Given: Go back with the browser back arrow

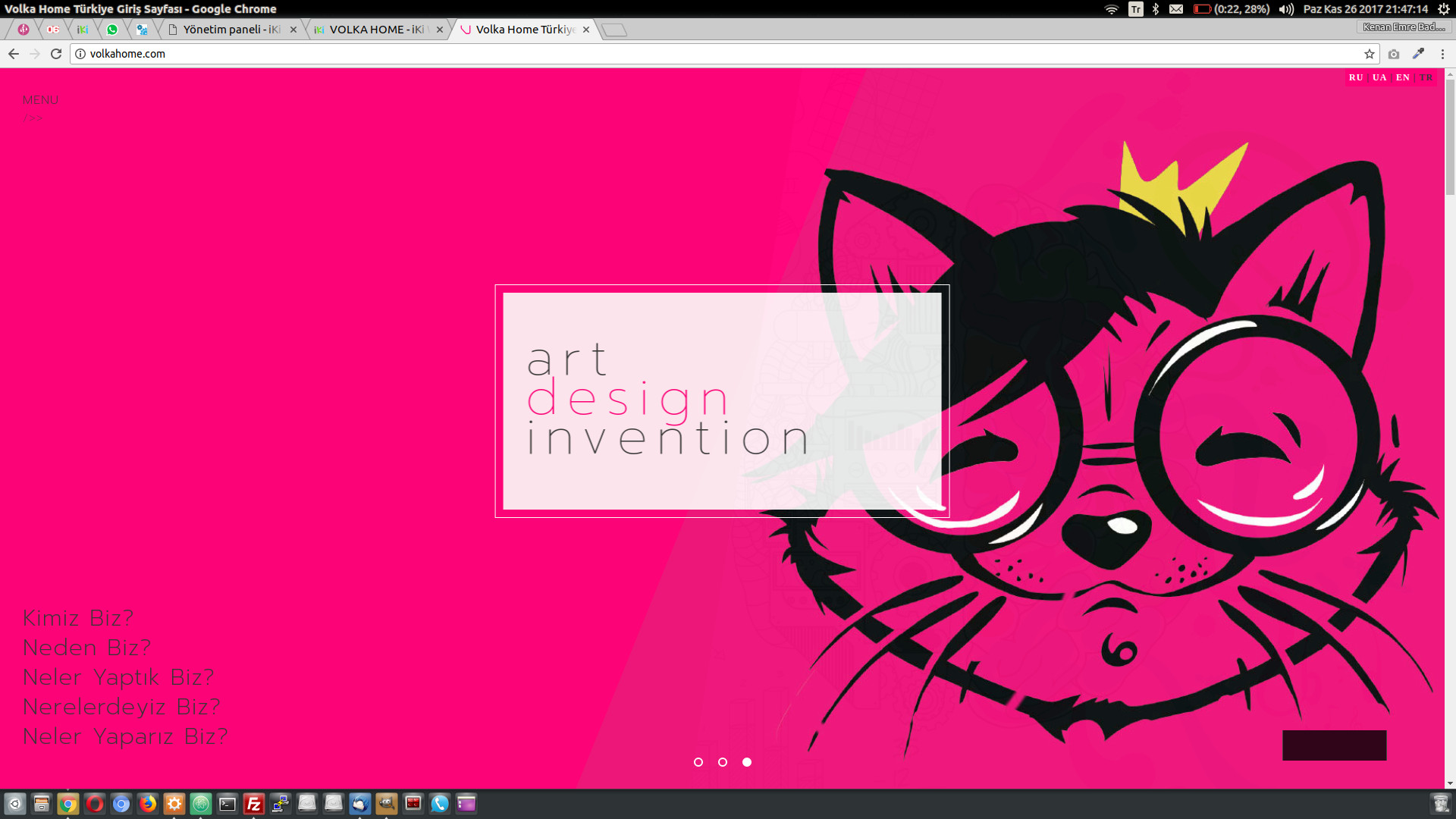Looking at the screenshot, I should 13,54.
